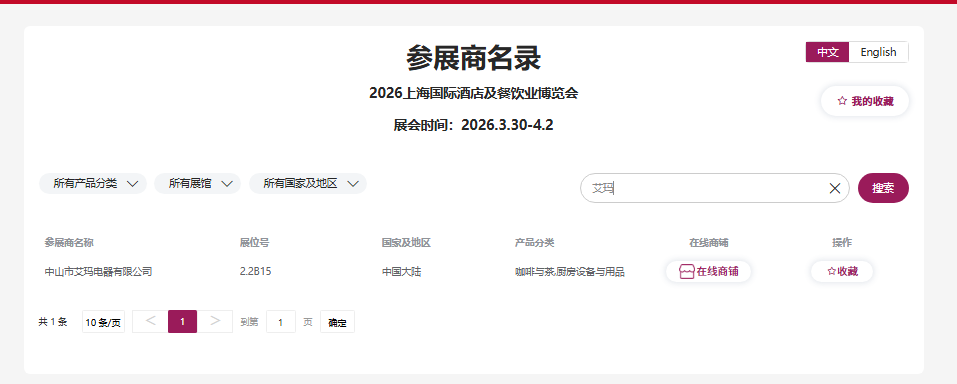
Task: Open the 所有展馆 dropdown
Action: click(197, 183)
